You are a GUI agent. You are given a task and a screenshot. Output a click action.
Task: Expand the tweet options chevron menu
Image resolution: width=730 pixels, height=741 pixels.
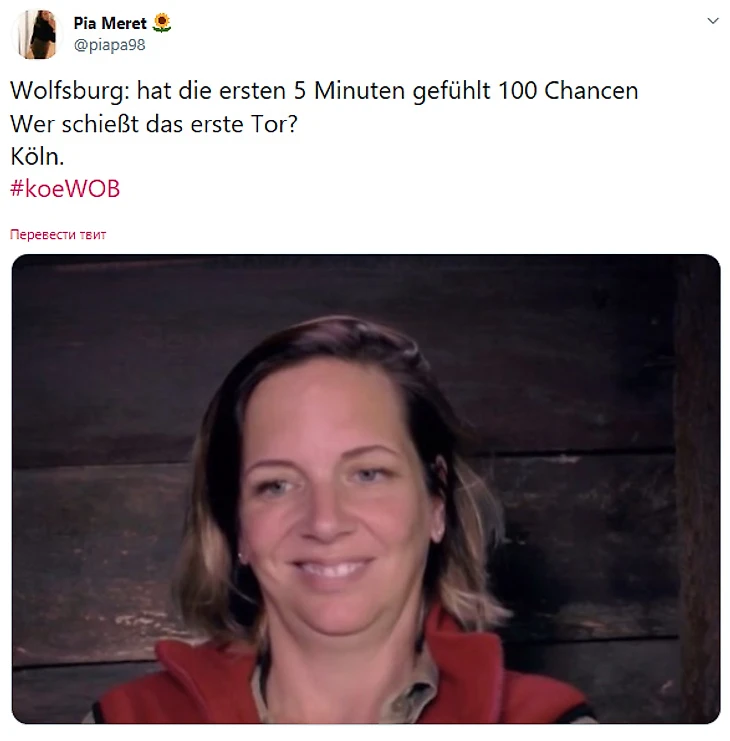click(713, 21)
